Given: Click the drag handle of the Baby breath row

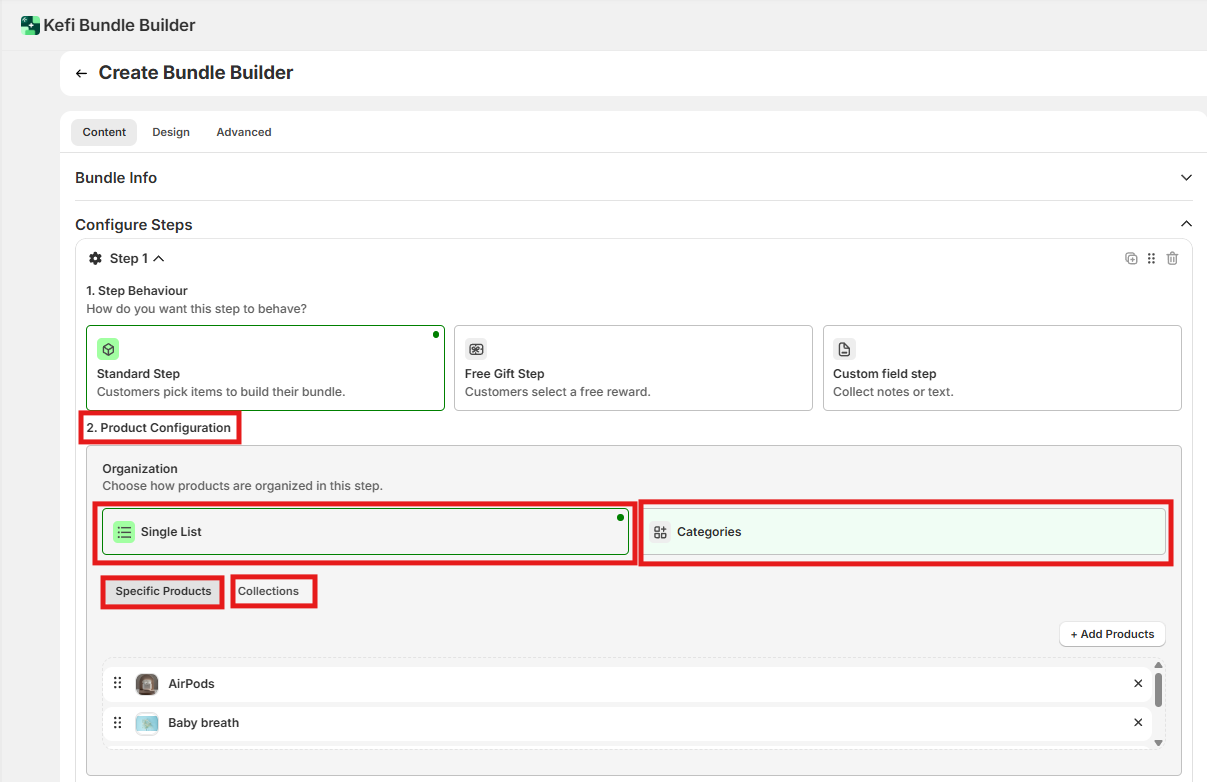Looking at the screenshot, I should pyautogui.click(x=118, y=722).
